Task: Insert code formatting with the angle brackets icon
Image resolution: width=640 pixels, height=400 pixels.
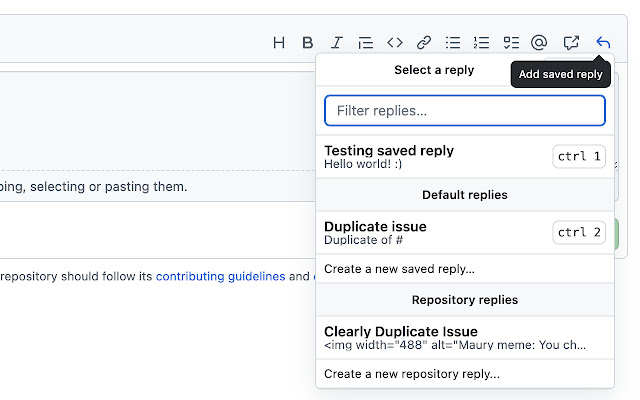Action: tap(395, 42)
